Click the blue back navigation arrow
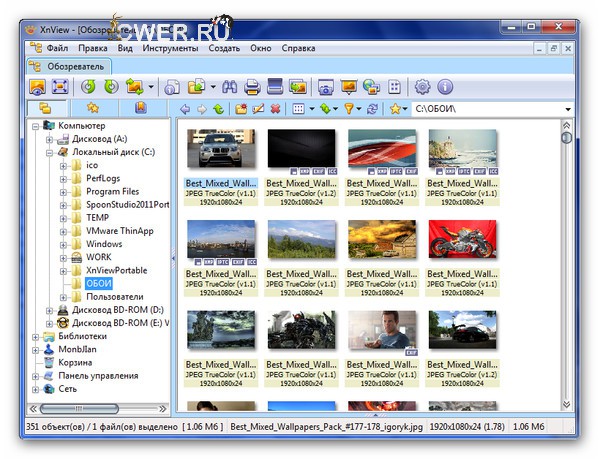600x459 pixels. [185, 108]
